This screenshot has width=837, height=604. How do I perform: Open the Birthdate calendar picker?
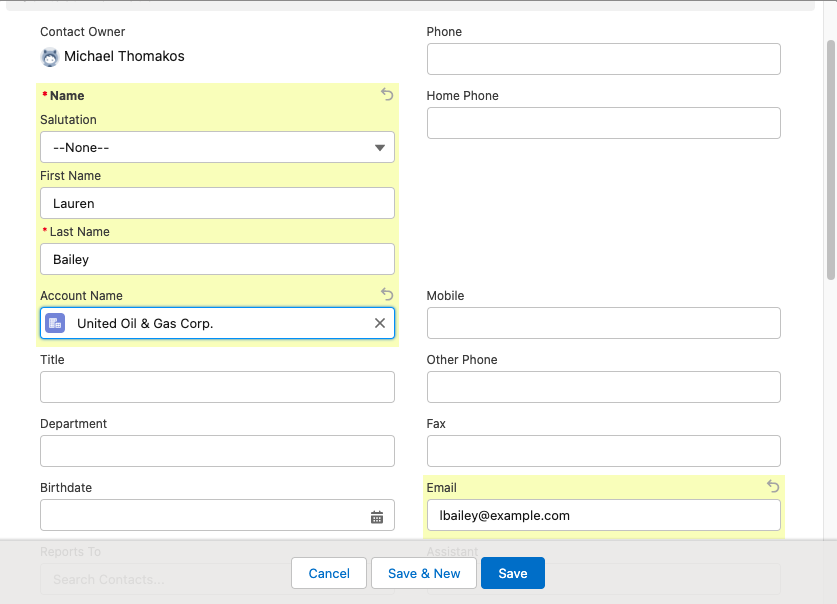click(377, 515)
